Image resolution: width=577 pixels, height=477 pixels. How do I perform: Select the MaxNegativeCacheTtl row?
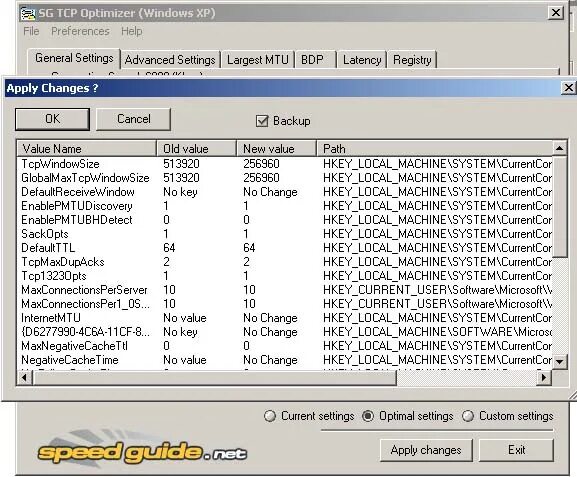[x=284, y=346]
